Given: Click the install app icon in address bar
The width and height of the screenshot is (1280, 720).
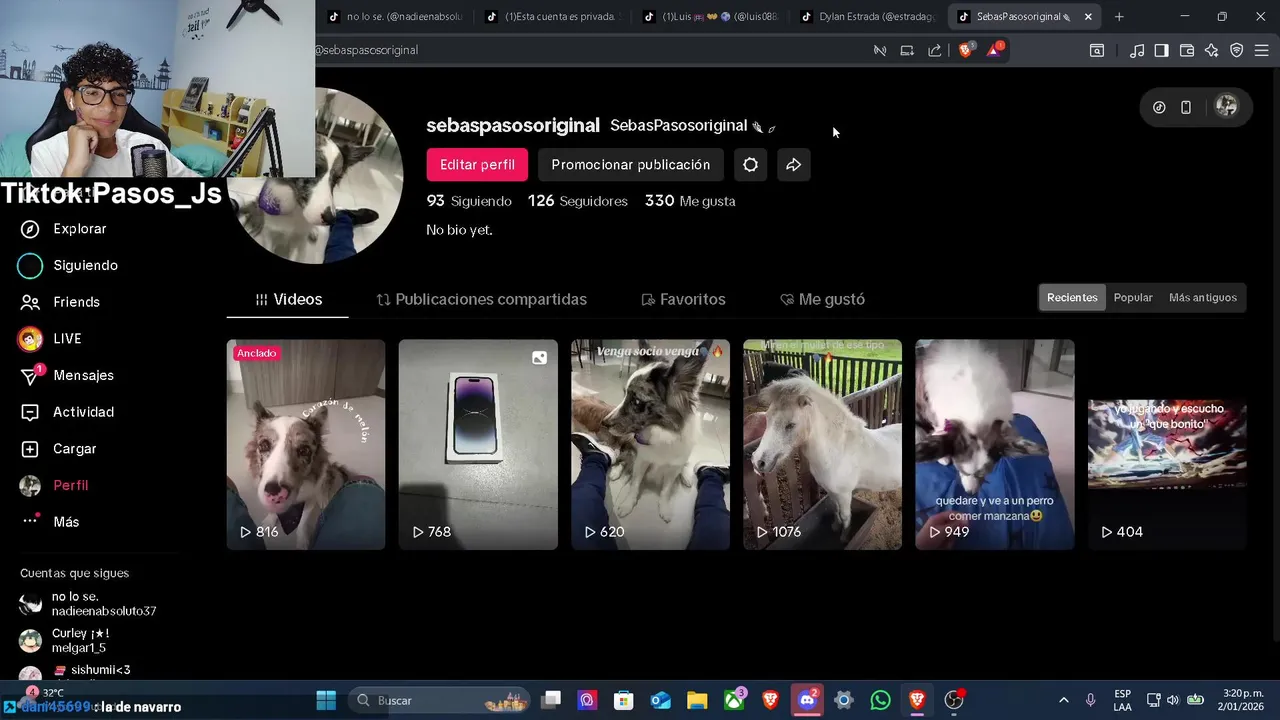Looking at the screenshot, I should (907, 50).
